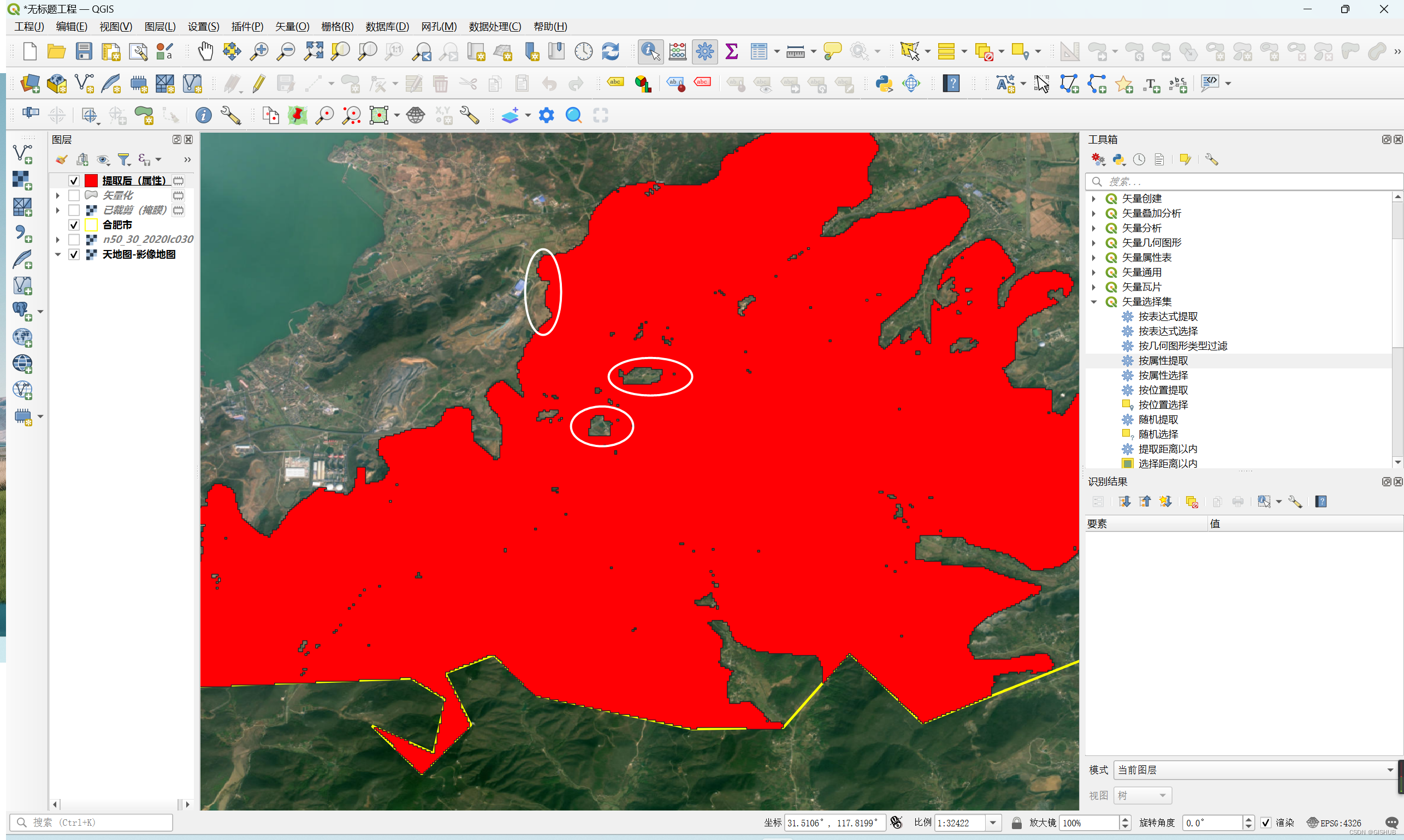Enable the n50_30_2020lc030 layer checkbox

74,240
